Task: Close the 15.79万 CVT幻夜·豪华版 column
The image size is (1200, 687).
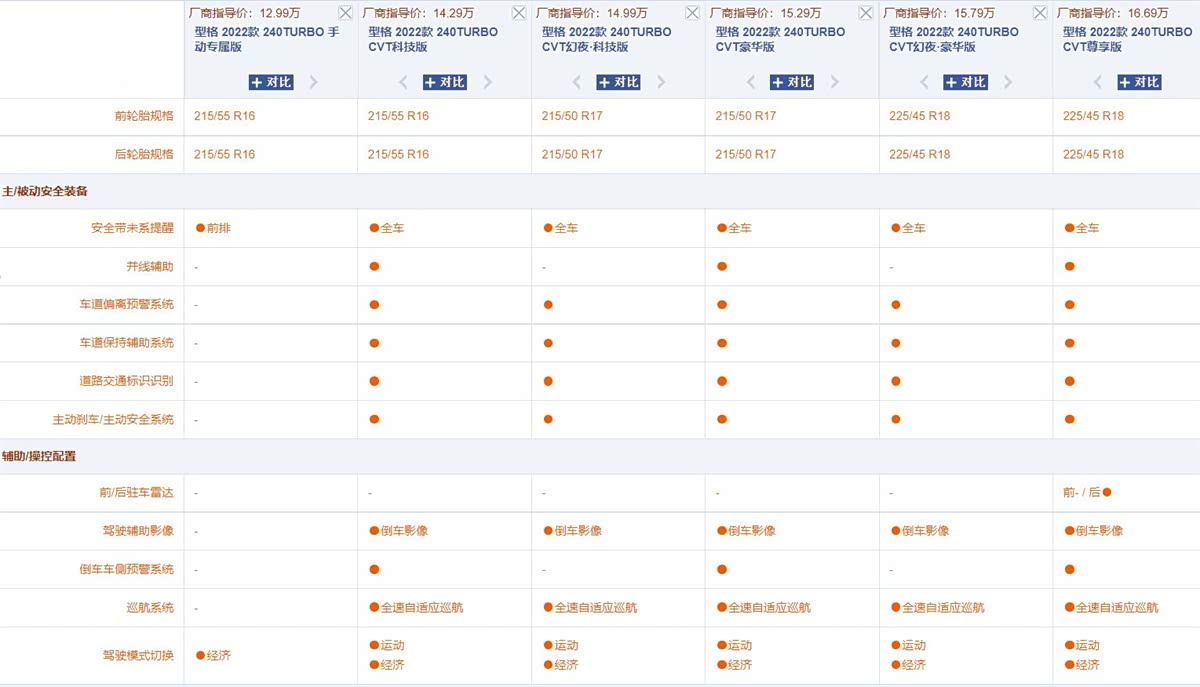Action: [1040, 13]
